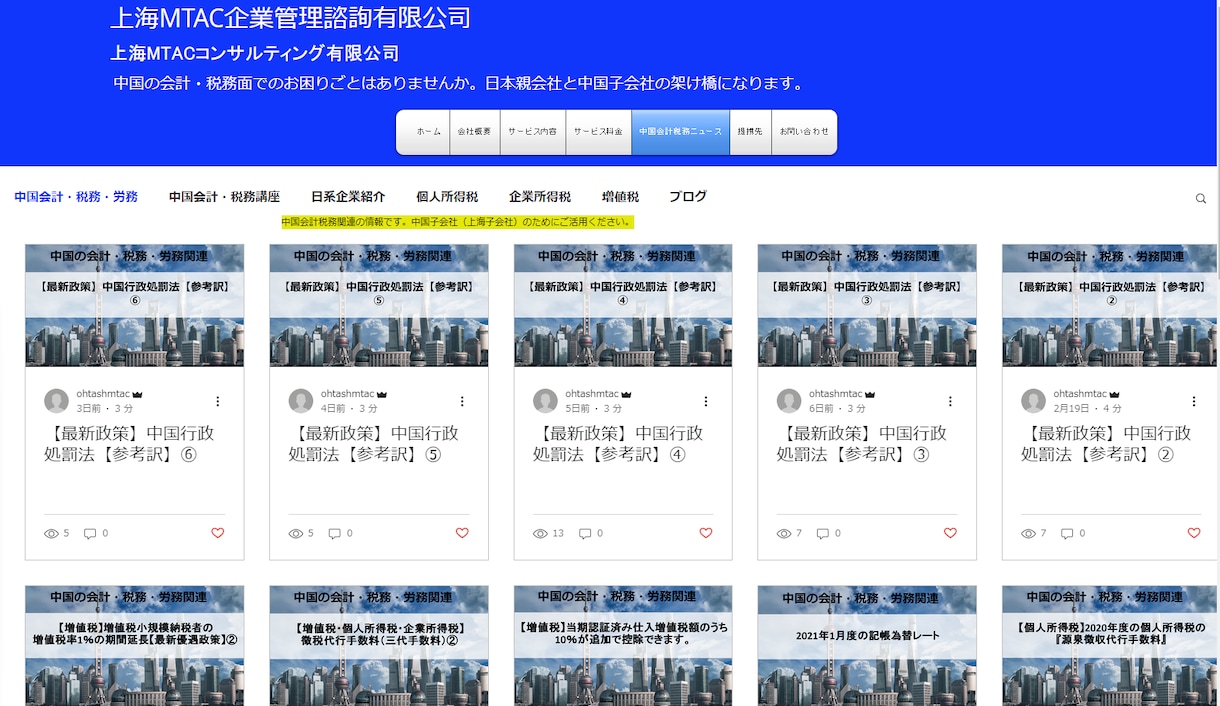Viewport: 1220px width, 706px height.
Task: Open more options for 行政処罰法 ⑥ post
Action: [218, 401]
